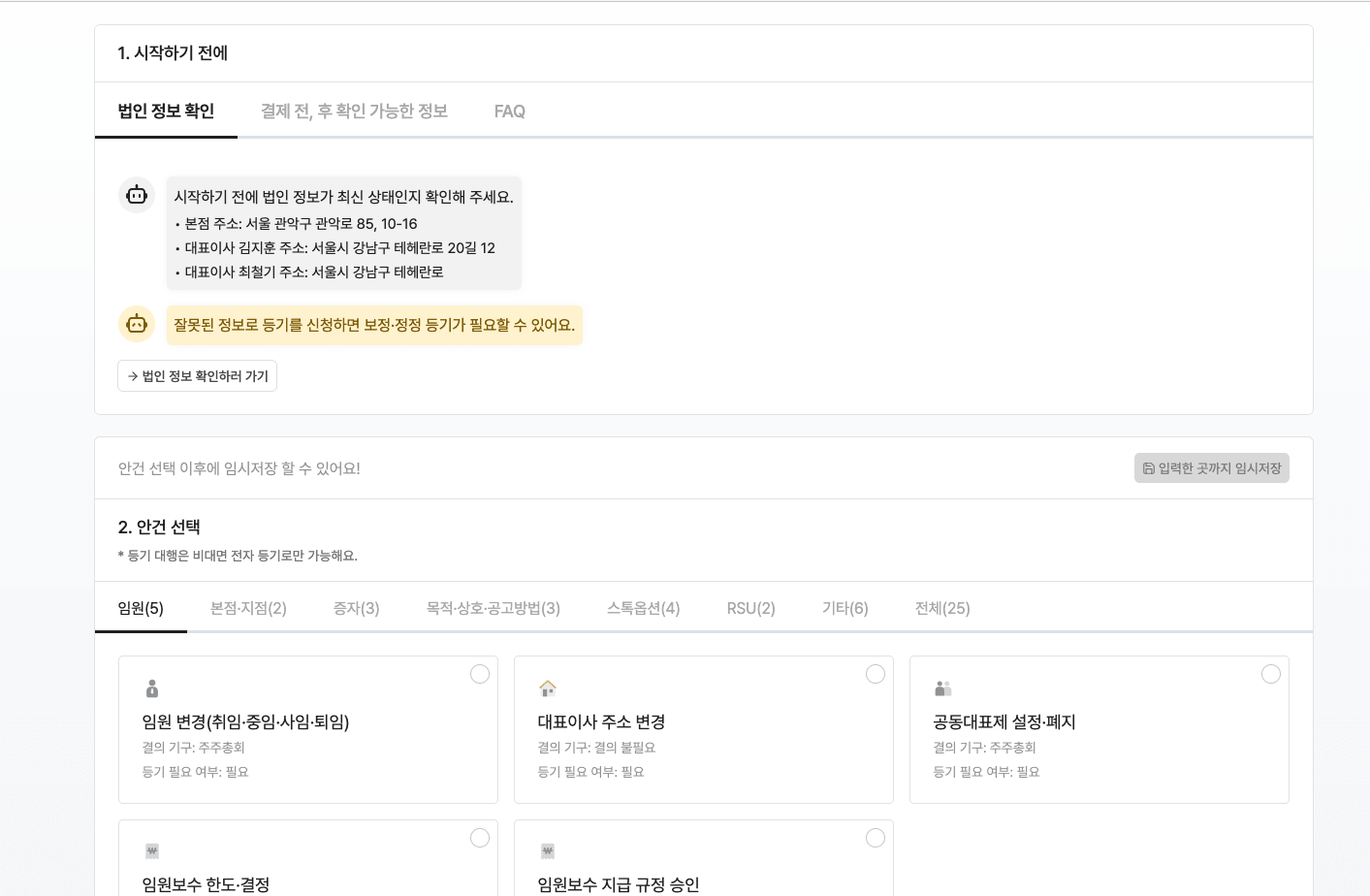Click the won icon on 임원보수 한도·결정 card
Viewport: 1370px width, 896px height.
click(x=152, y=851)
